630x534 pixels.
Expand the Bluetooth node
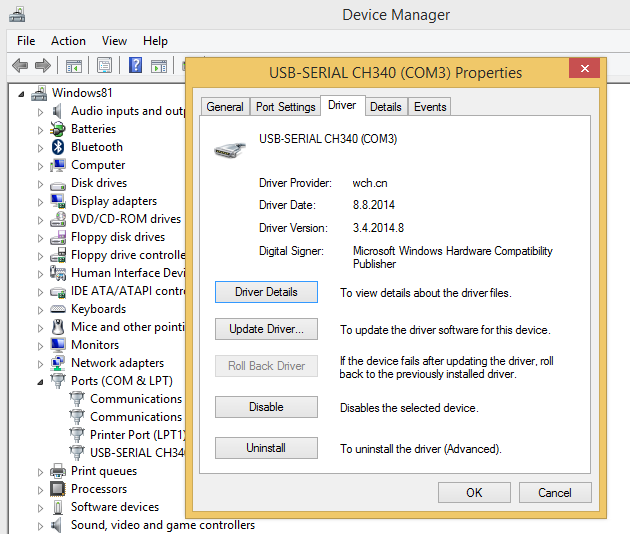(x=40, y=148)
